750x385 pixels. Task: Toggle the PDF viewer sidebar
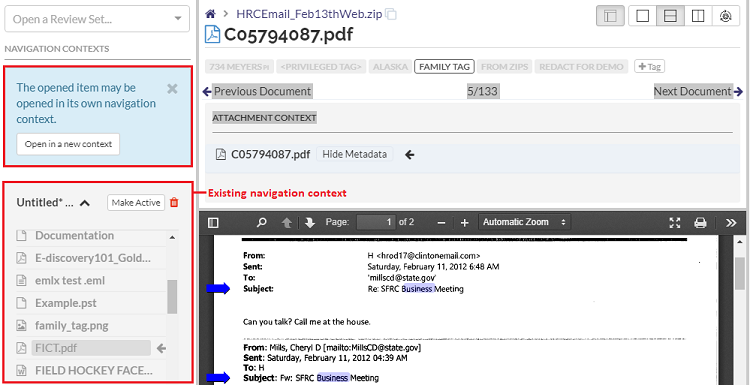pyautogui.click(x=213, y=222)
